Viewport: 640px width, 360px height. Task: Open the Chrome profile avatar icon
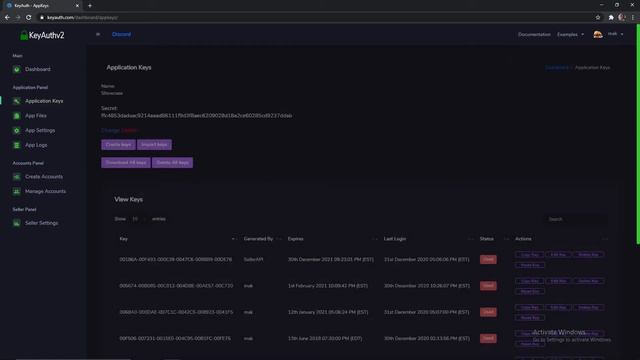622,18
